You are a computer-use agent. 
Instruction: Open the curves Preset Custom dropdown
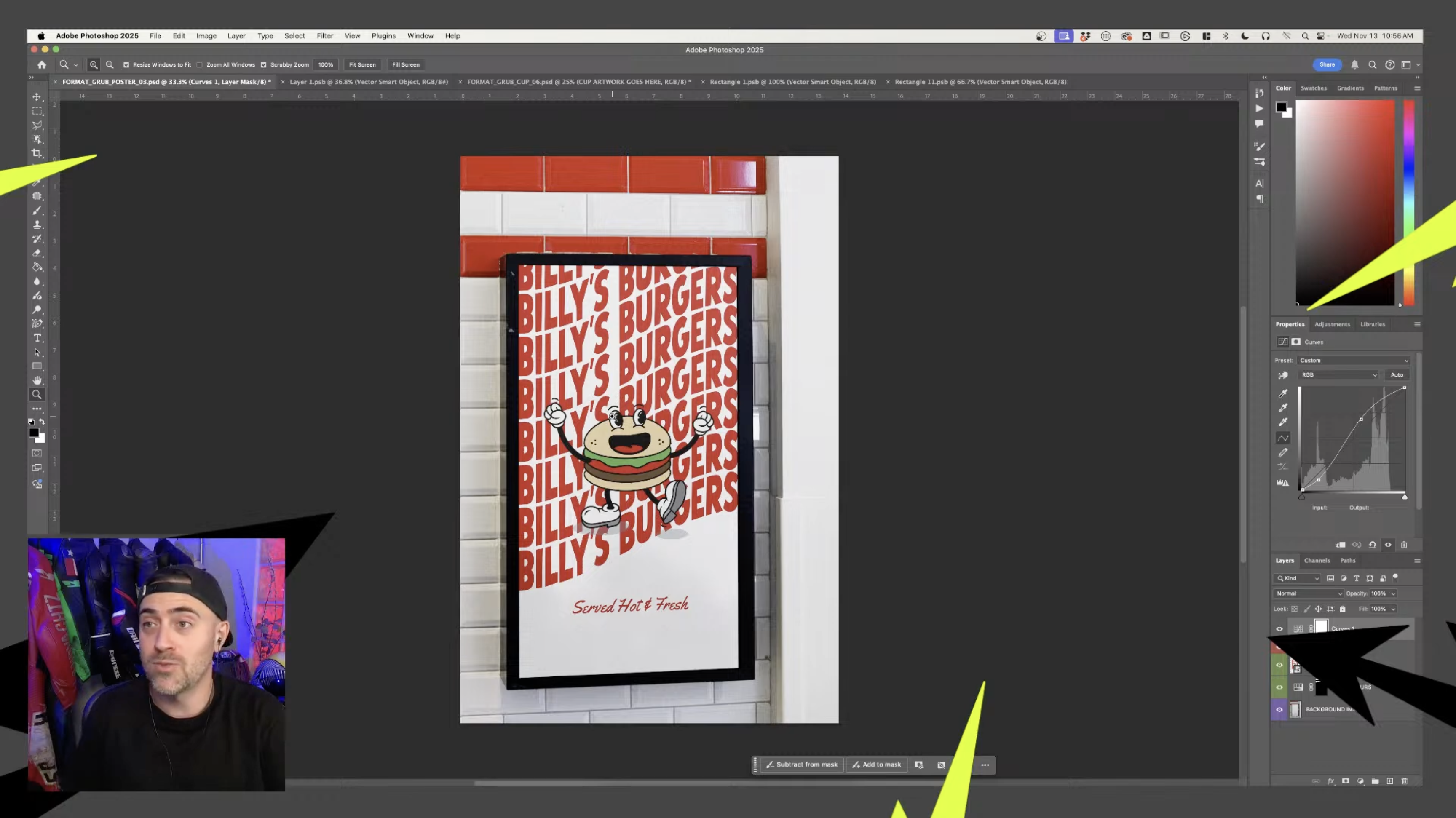[1353, 361]
